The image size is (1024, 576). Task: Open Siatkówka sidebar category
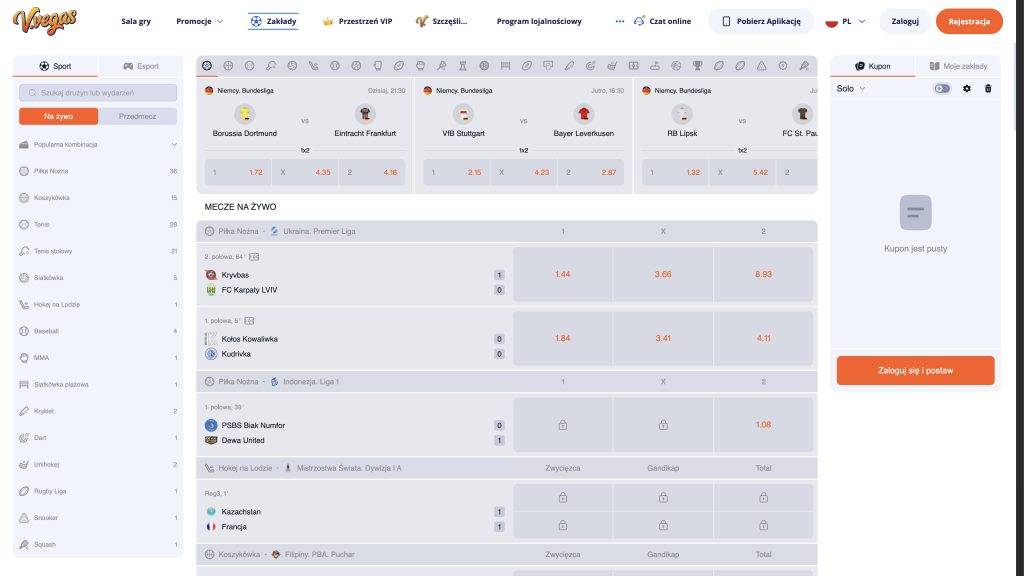pos(98,278)
